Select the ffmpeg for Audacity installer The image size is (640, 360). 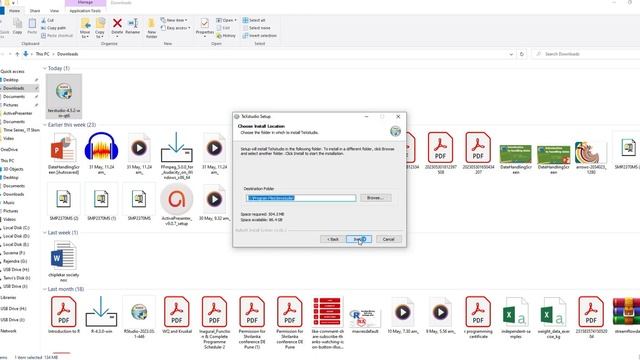click(x=177, y=156)
